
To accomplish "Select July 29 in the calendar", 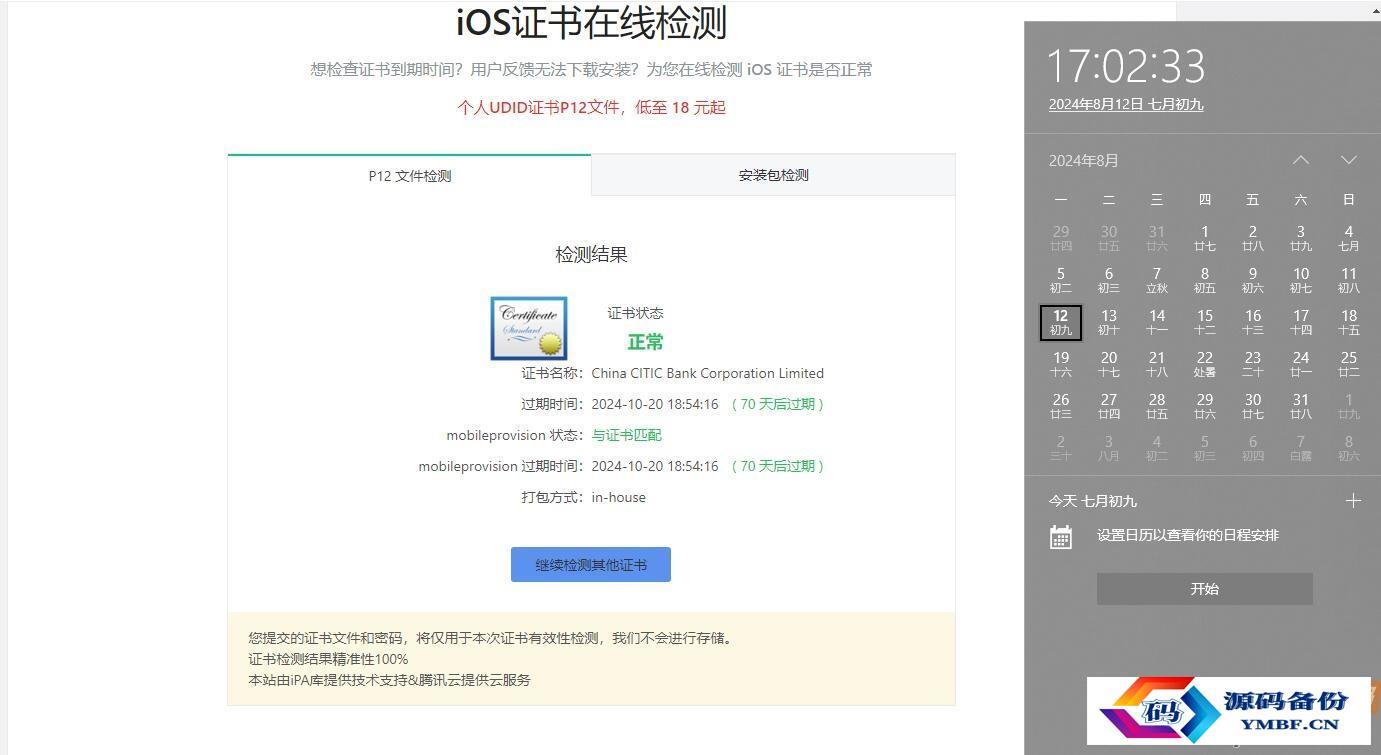I will coord(1060,238).
